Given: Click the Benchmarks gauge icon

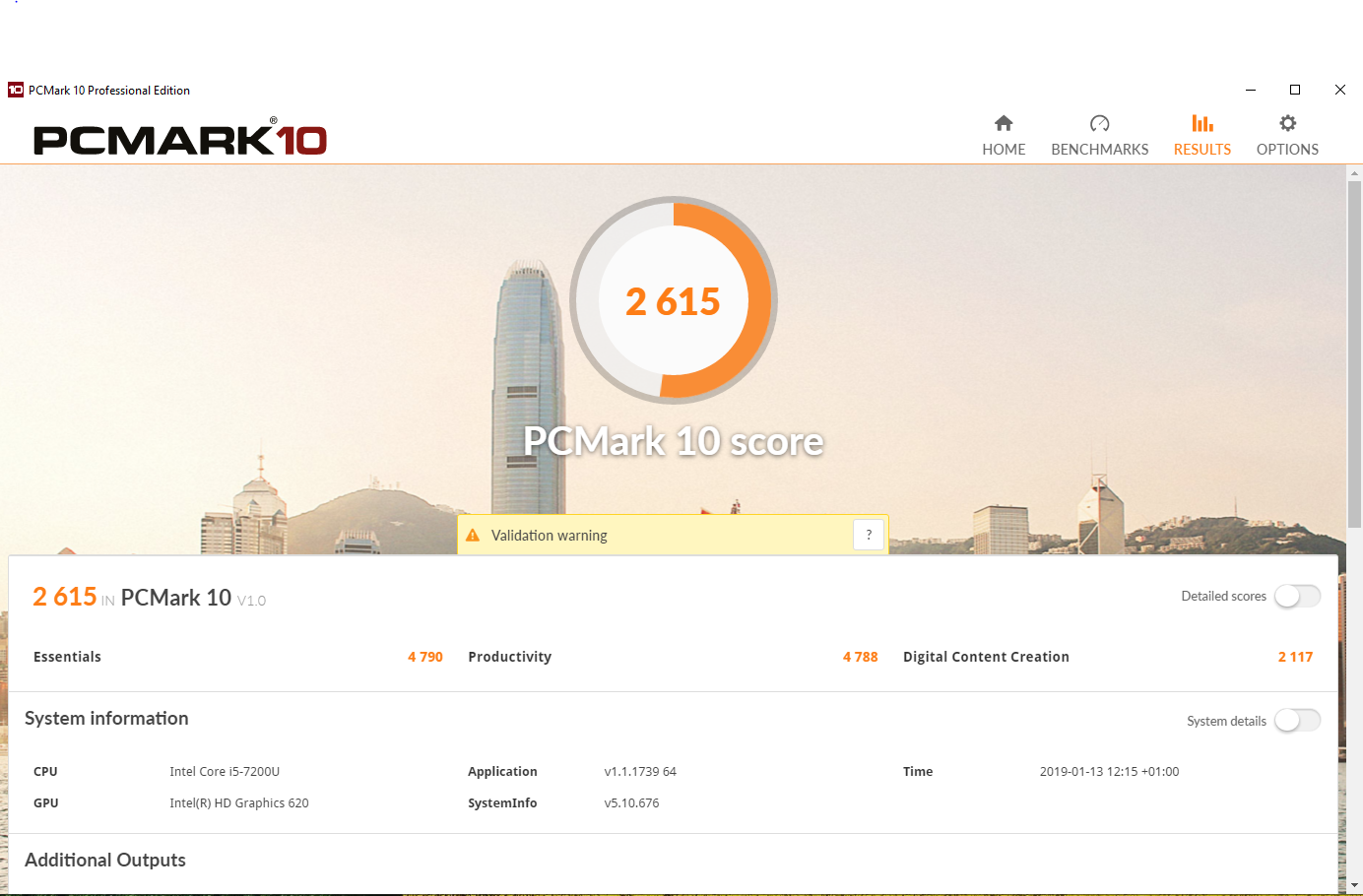Looking at the screenshot, I should (1100, 123).
